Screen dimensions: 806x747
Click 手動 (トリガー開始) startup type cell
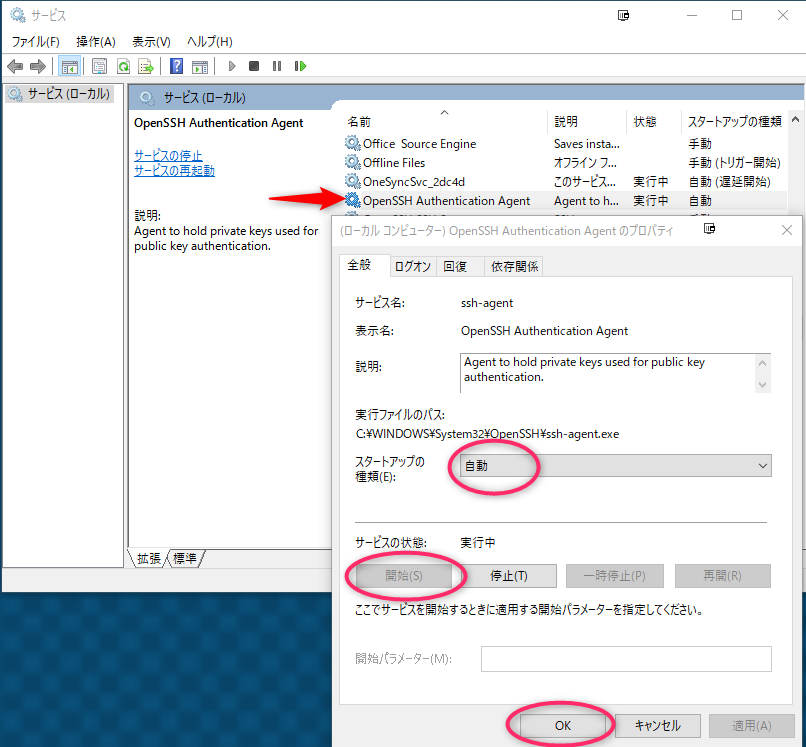click(x=735, y=162)
